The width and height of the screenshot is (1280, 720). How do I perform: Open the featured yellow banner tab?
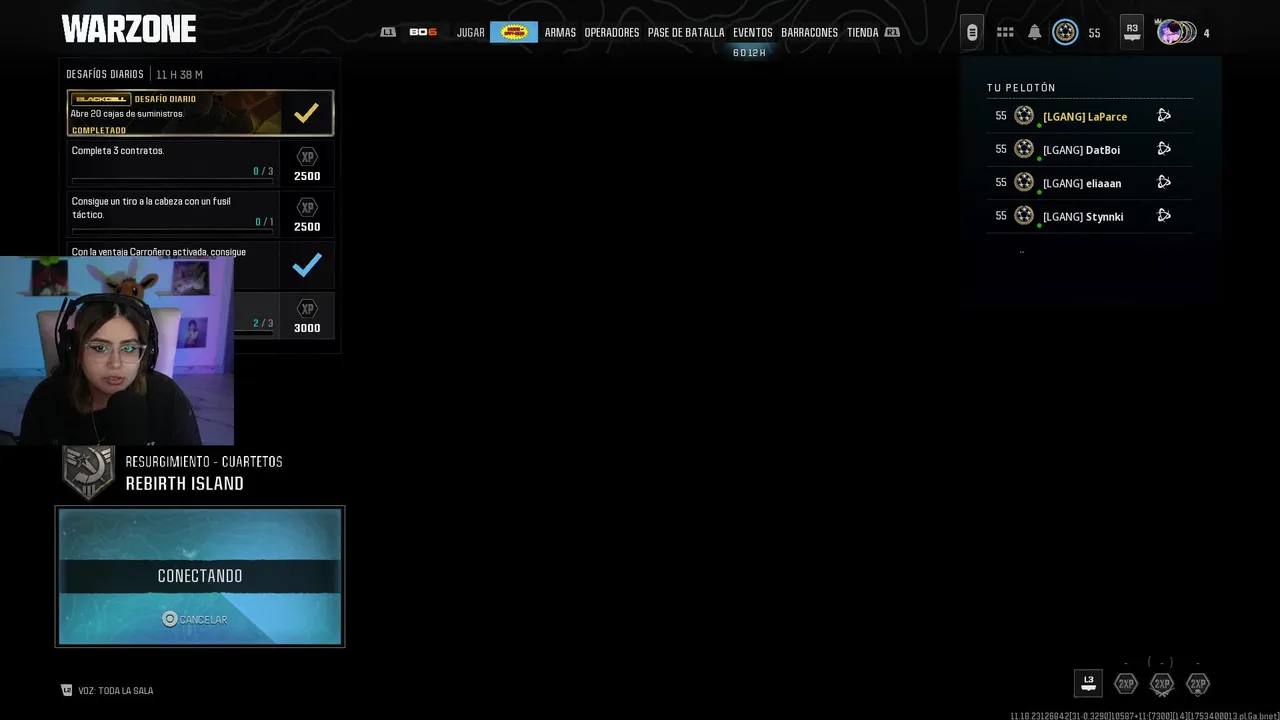pos(514,32)
